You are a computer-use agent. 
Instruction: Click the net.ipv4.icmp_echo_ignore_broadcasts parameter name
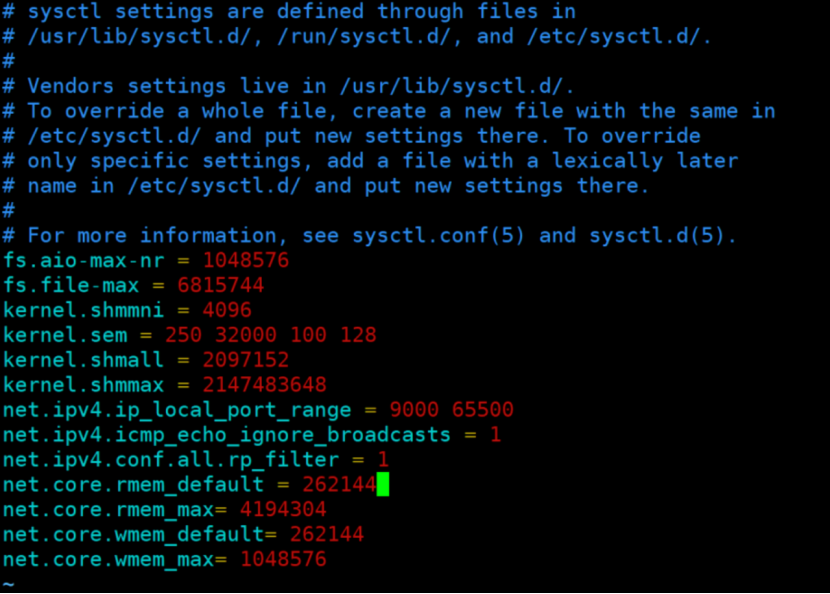(x=227, y=435)
